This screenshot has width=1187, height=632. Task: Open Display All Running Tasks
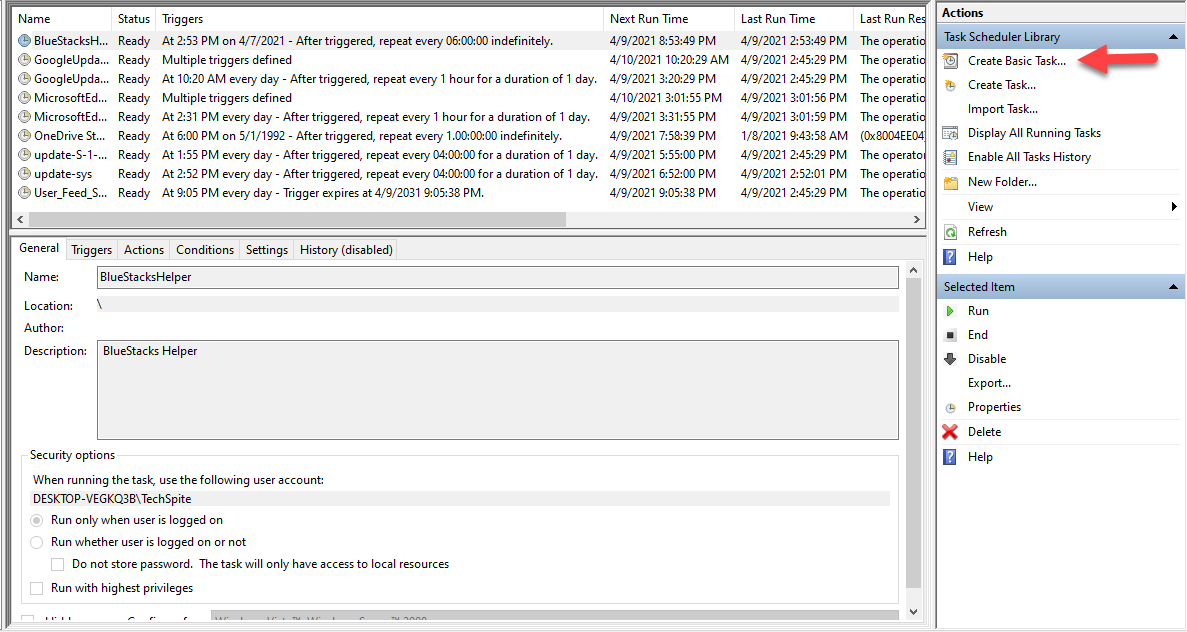1034,133
